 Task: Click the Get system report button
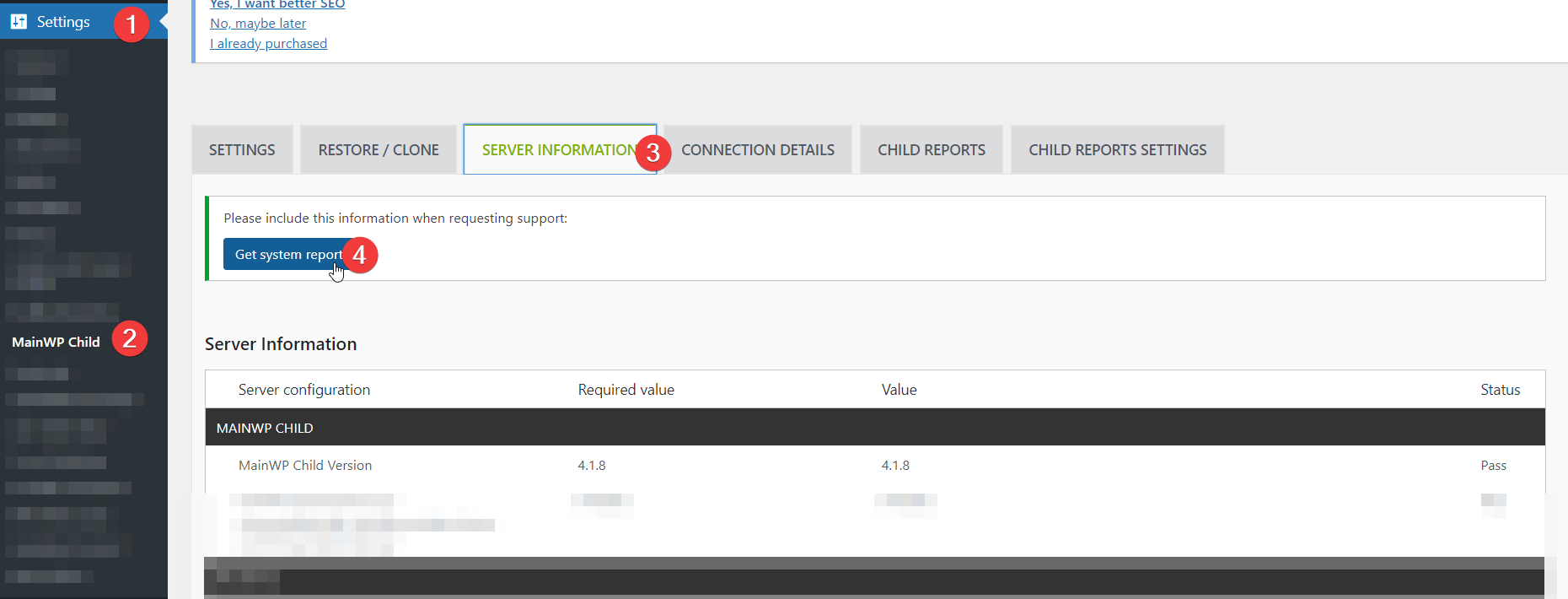pyautogui.click(x=288, y=254)
